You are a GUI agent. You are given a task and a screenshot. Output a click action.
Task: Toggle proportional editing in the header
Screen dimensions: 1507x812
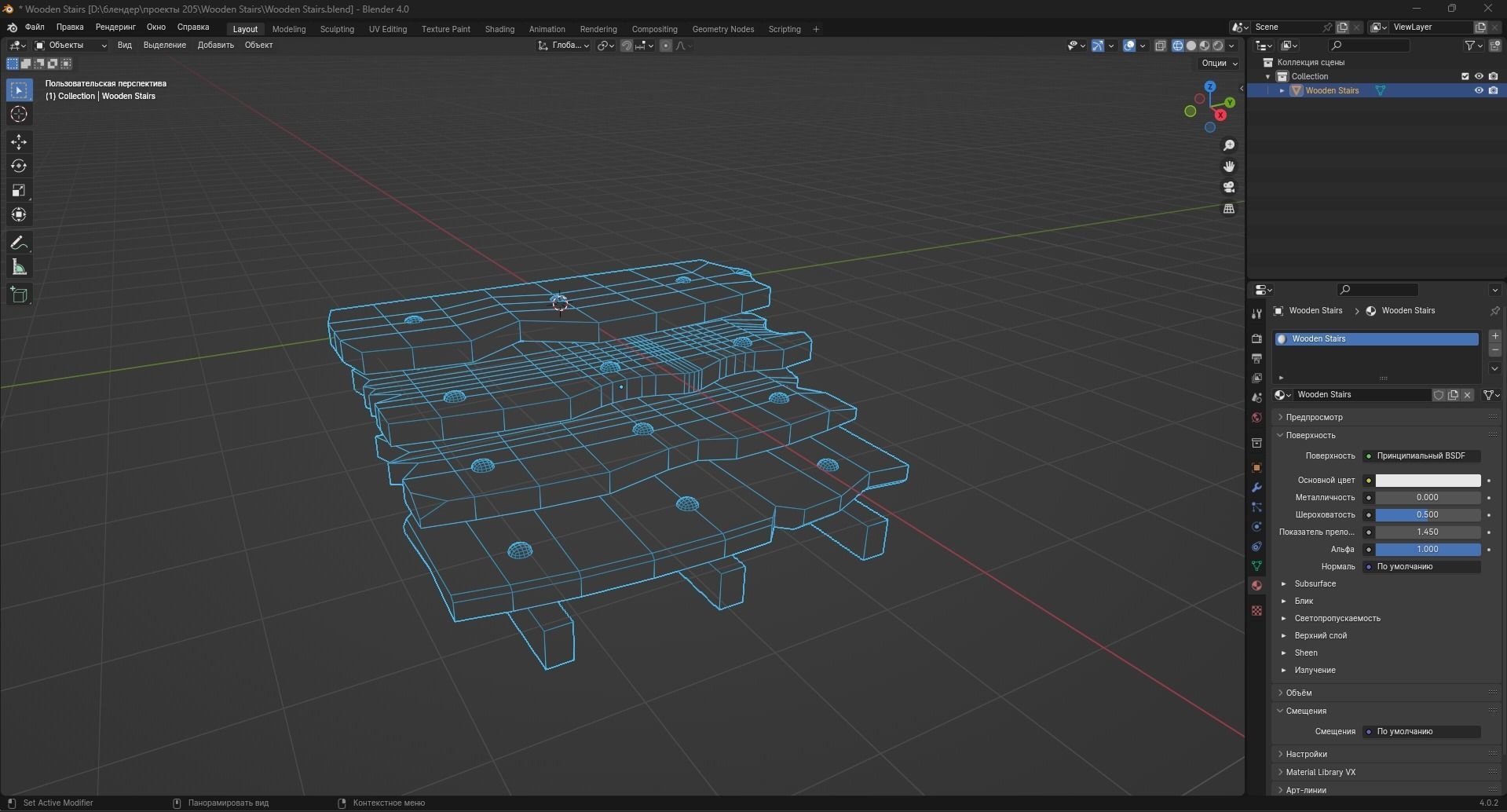click(x=666, y=46)
